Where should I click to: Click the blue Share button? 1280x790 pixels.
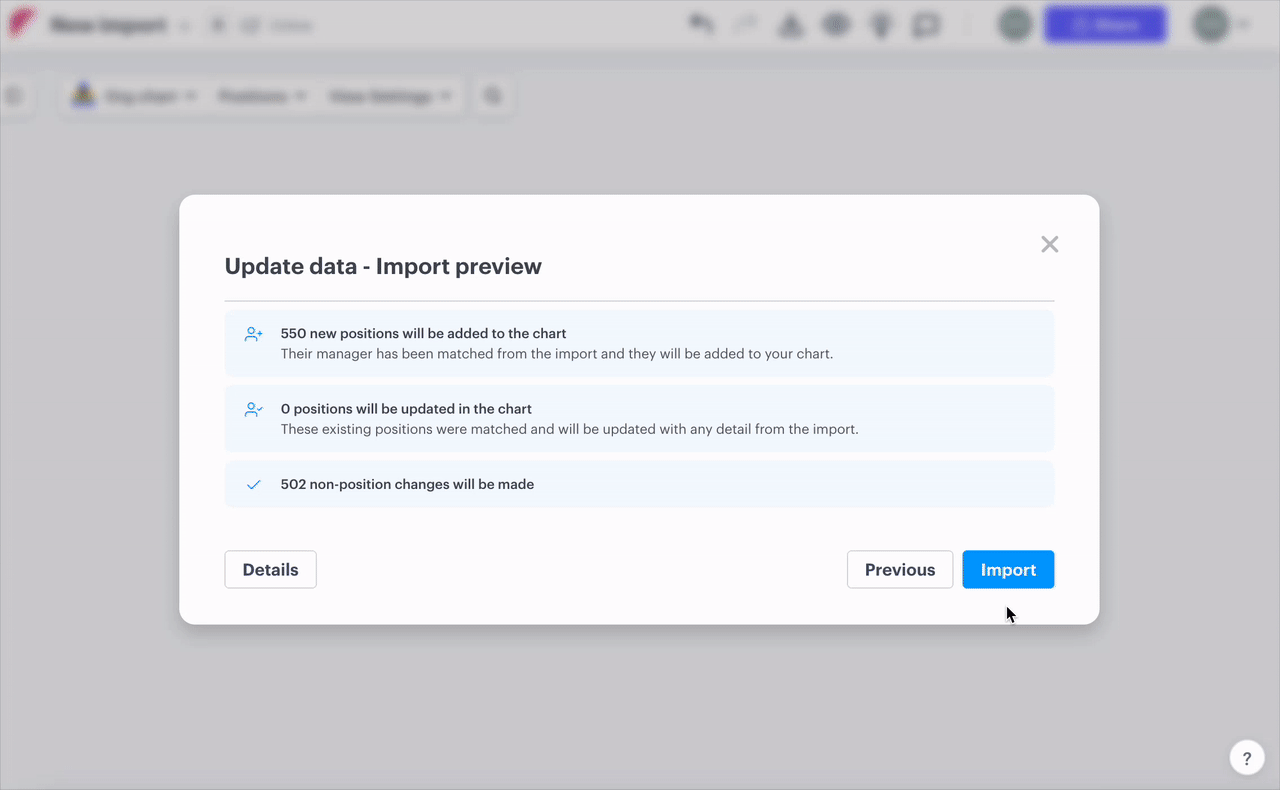tap(1105, 25)
